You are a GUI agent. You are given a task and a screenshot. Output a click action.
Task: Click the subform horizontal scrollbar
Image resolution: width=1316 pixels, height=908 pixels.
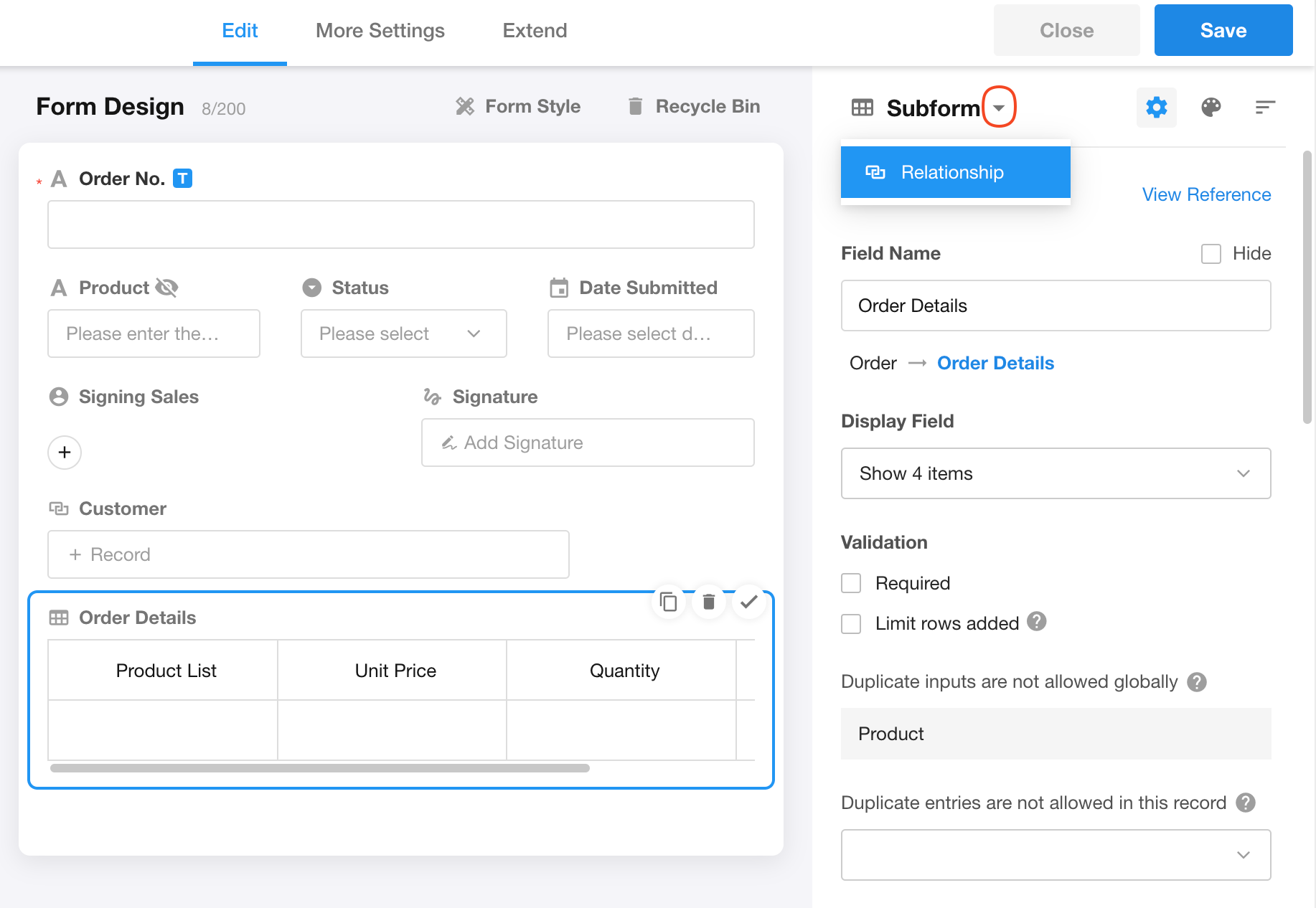[320, 768]
